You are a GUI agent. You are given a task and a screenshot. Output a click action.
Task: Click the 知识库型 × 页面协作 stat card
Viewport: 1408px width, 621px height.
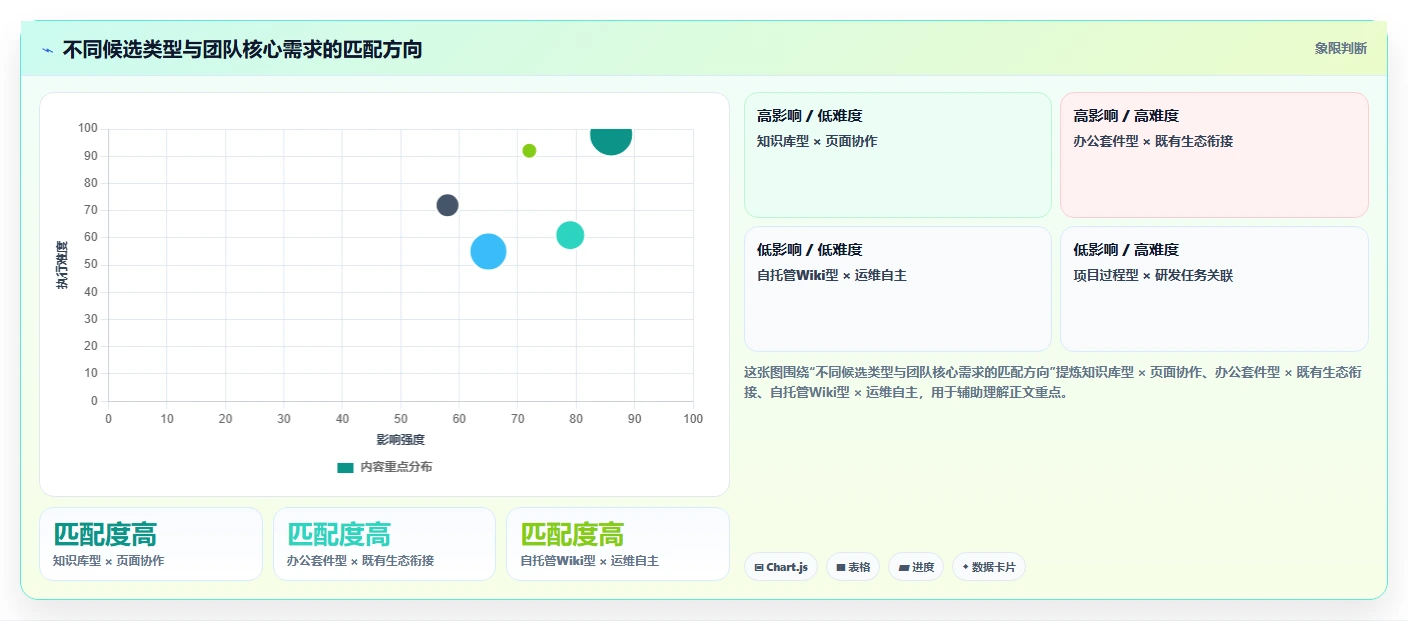pos(151,544)
